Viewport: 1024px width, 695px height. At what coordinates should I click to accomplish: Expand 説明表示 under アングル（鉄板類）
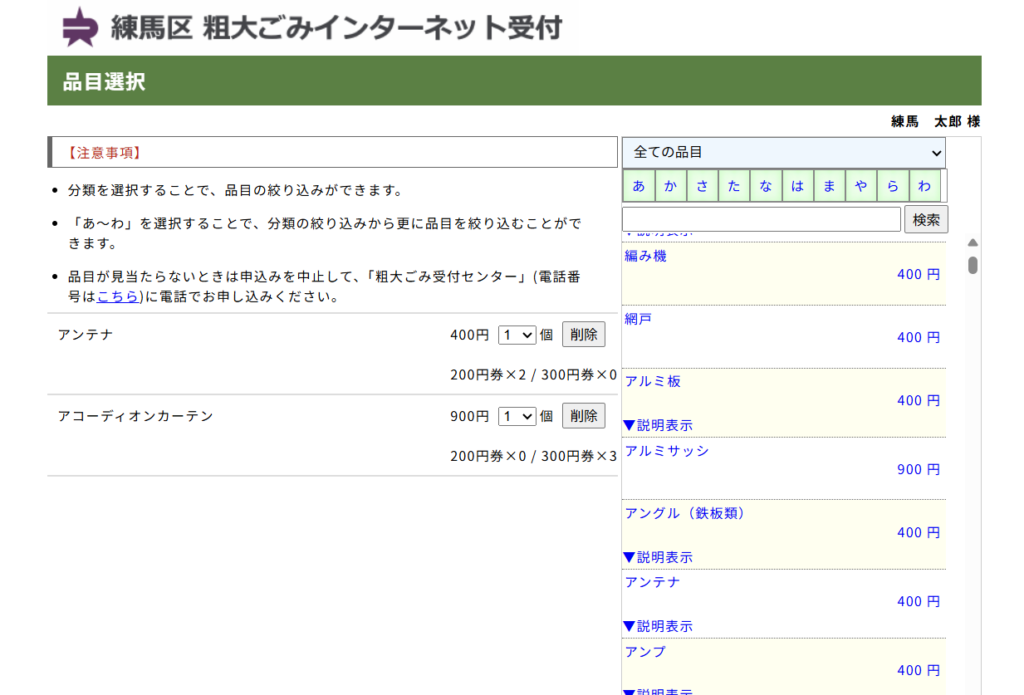click(657, 557)
